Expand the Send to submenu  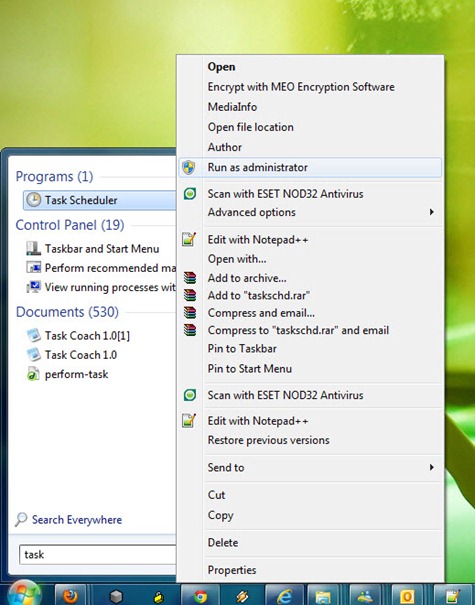pyautogui.click(x=310, y=468)
